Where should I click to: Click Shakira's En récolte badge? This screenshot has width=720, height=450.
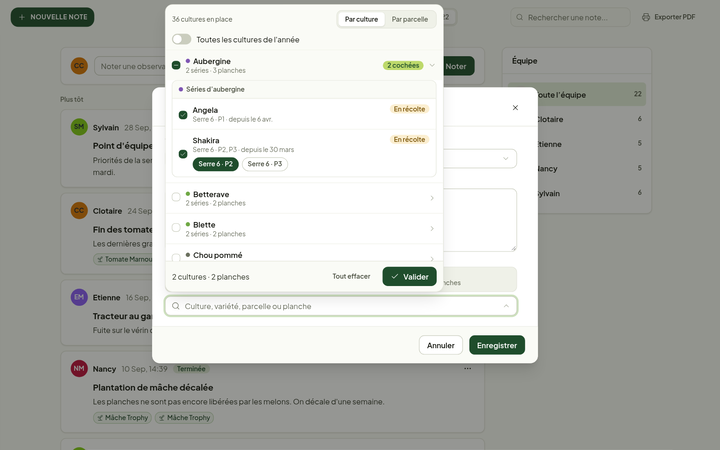point(409,140)
